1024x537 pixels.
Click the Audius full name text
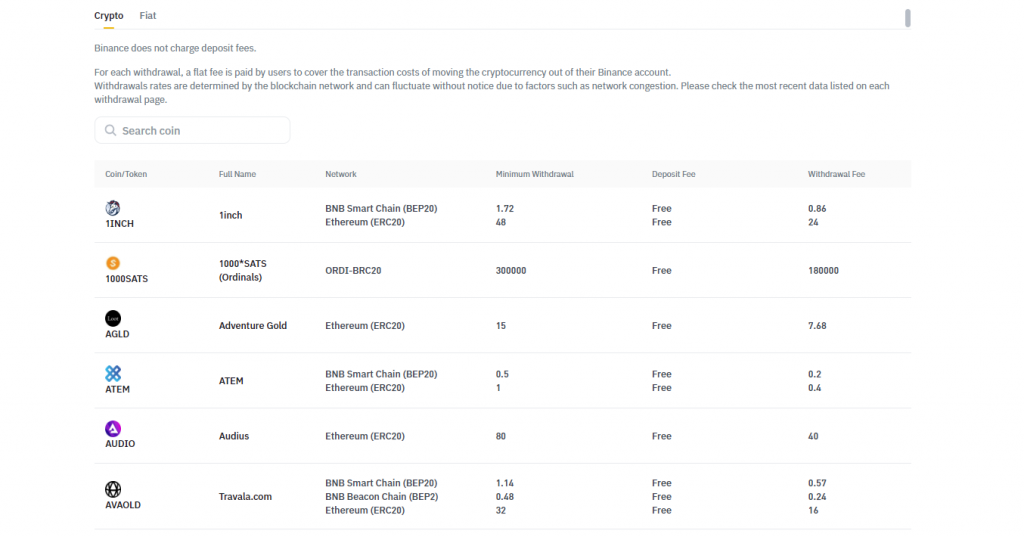tap(234, 436)
